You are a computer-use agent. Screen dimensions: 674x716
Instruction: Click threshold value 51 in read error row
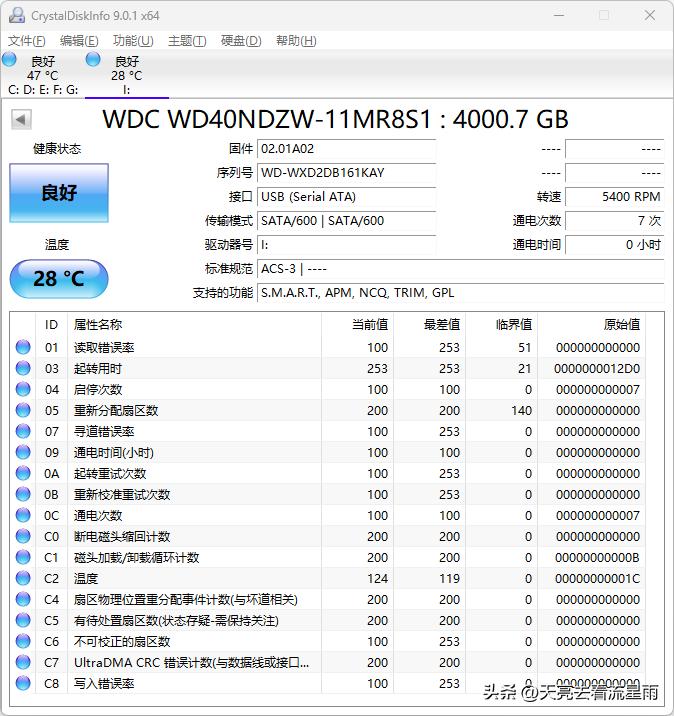(x=524, y=347)
